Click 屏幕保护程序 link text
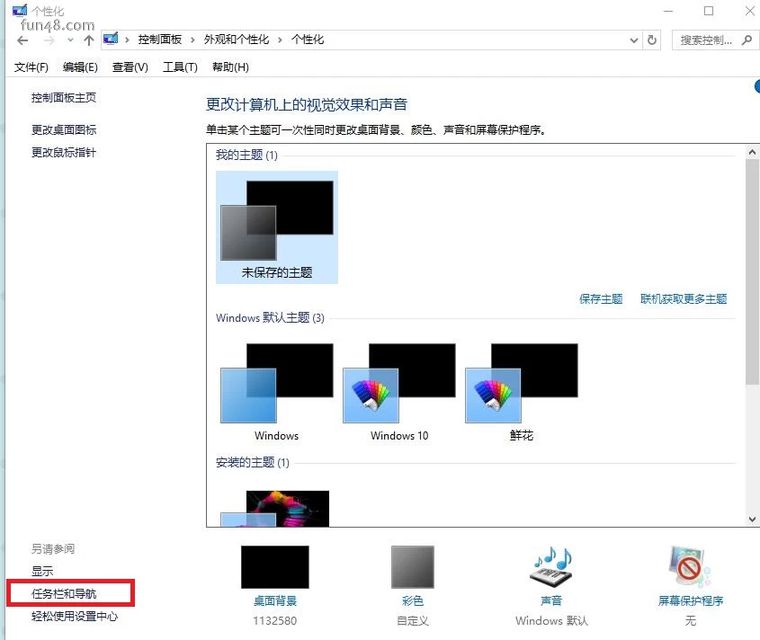Screen dimensions: 760x640 (x=690, y=601)
